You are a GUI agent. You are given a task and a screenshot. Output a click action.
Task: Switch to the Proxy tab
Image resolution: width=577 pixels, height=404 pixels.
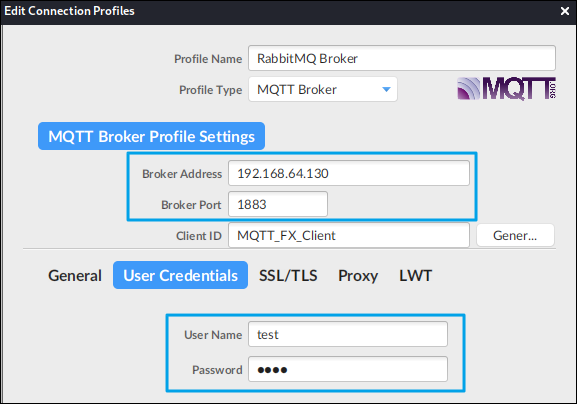pos(358,276)
